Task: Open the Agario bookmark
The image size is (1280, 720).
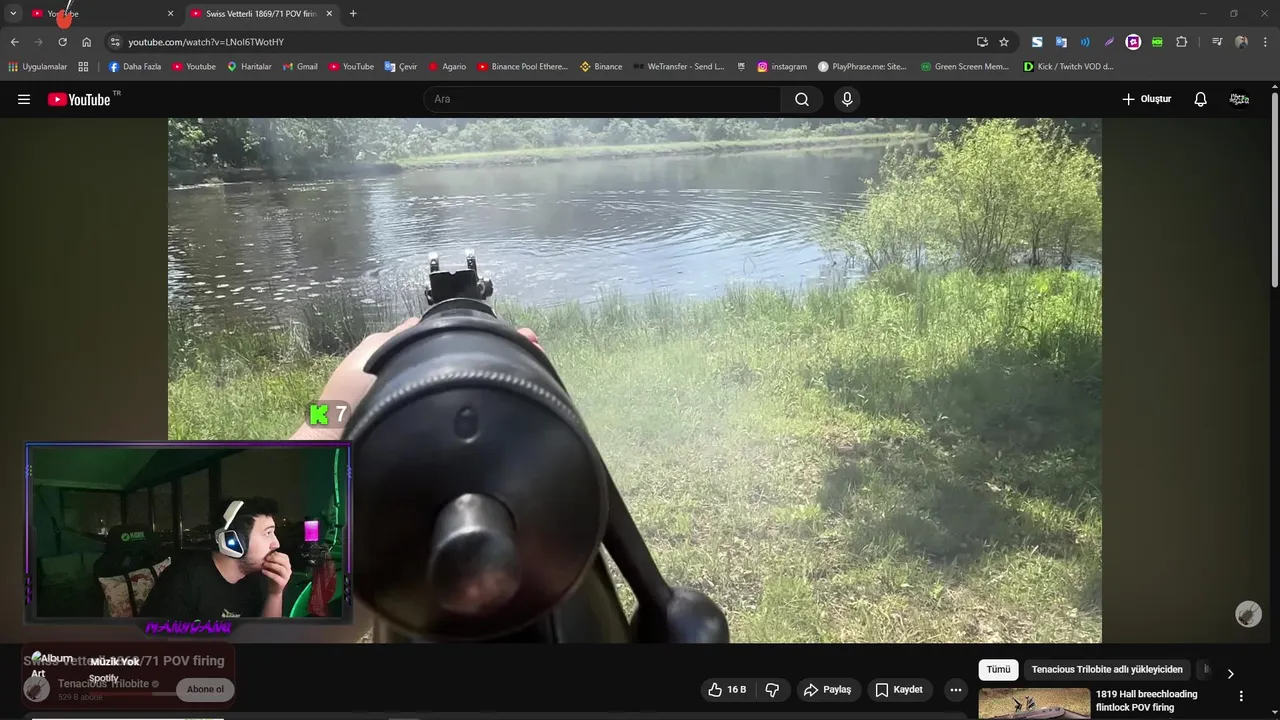Action: pos(447,67)
